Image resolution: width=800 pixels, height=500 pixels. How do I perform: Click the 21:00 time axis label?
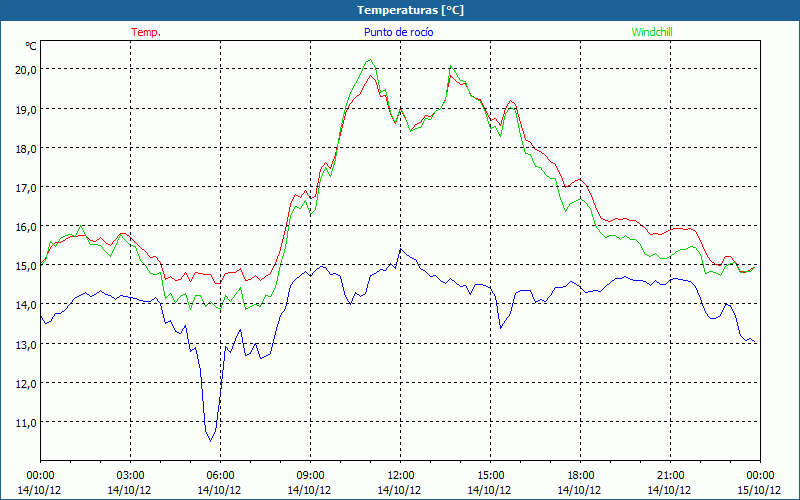click(670, 476)
